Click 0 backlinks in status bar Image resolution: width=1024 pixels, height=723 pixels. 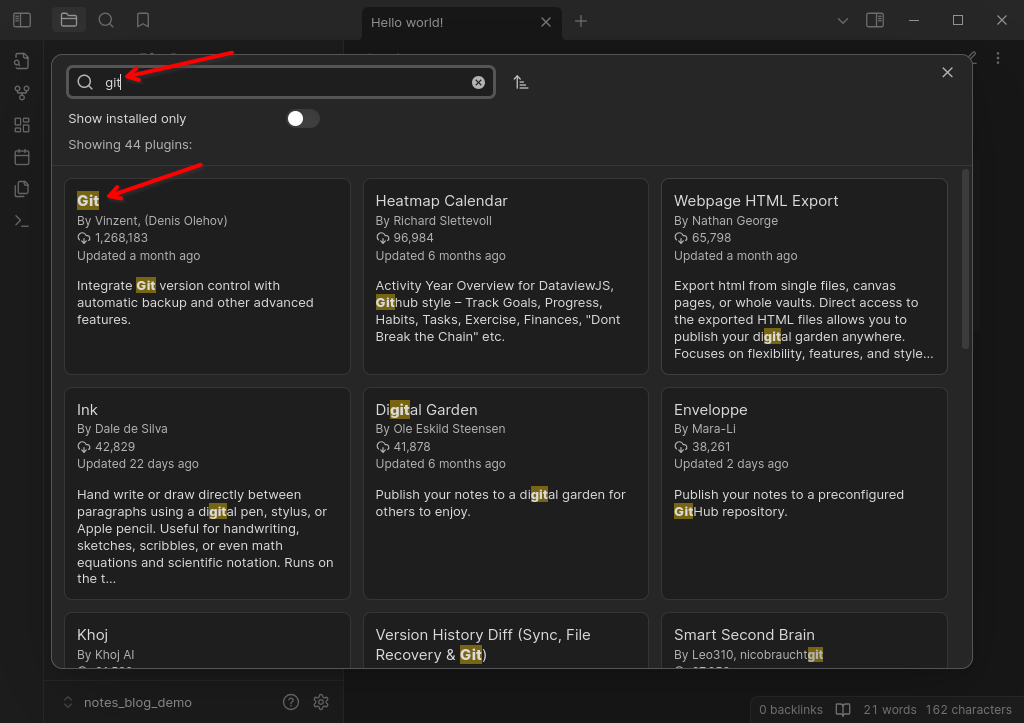(x=790, y=709)
